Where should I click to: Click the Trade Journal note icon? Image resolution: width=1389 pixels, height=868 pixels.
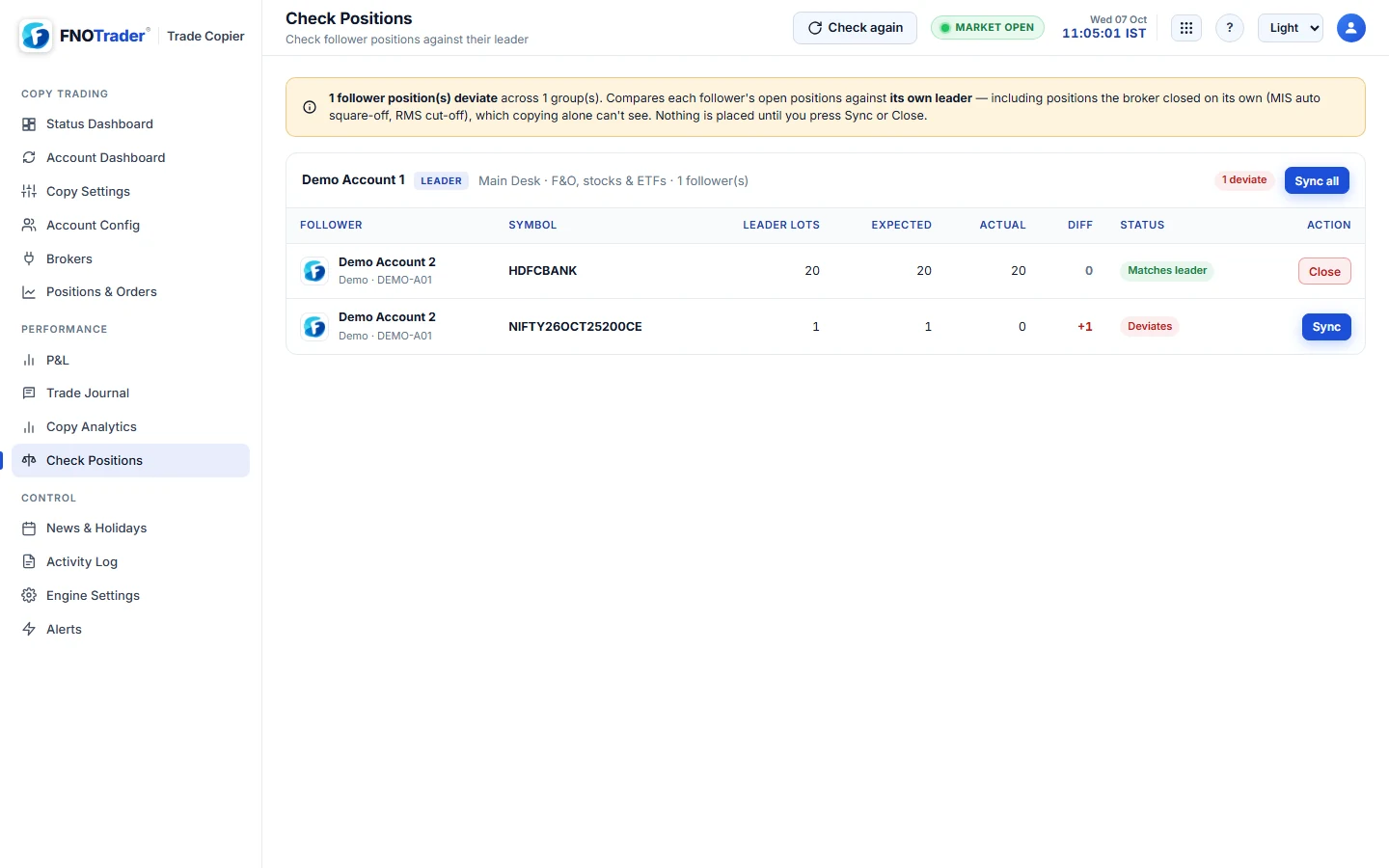29,393
